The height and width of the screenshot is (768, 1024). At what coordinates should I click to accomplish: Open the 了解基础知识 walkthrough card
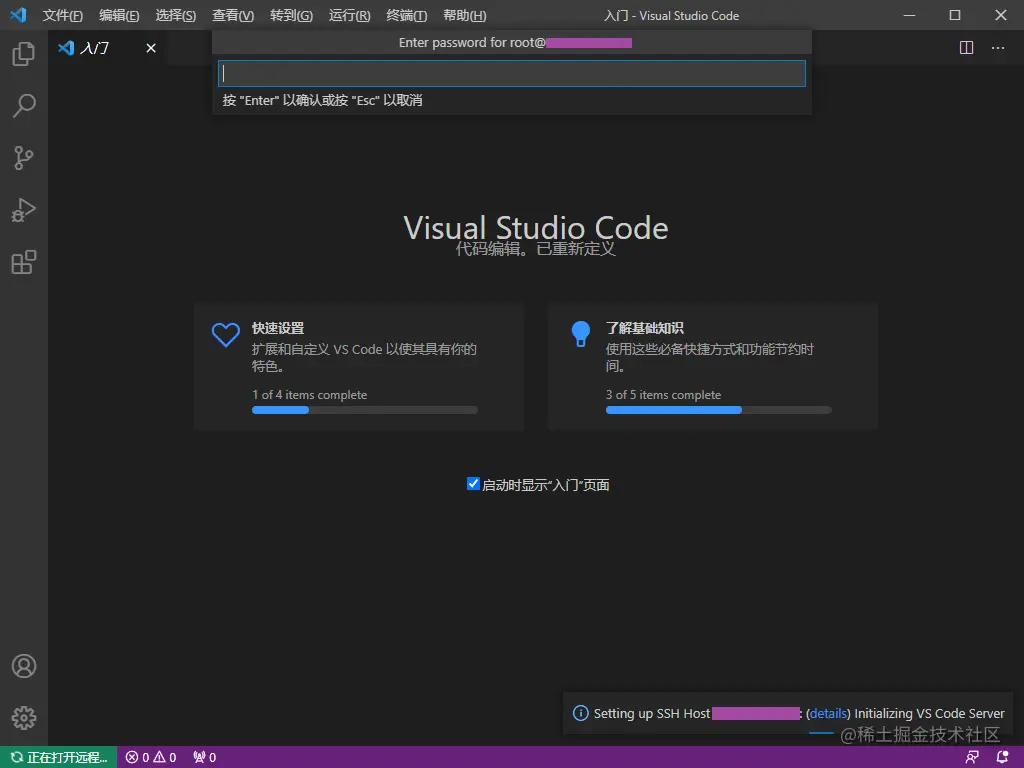pos(712,366)
